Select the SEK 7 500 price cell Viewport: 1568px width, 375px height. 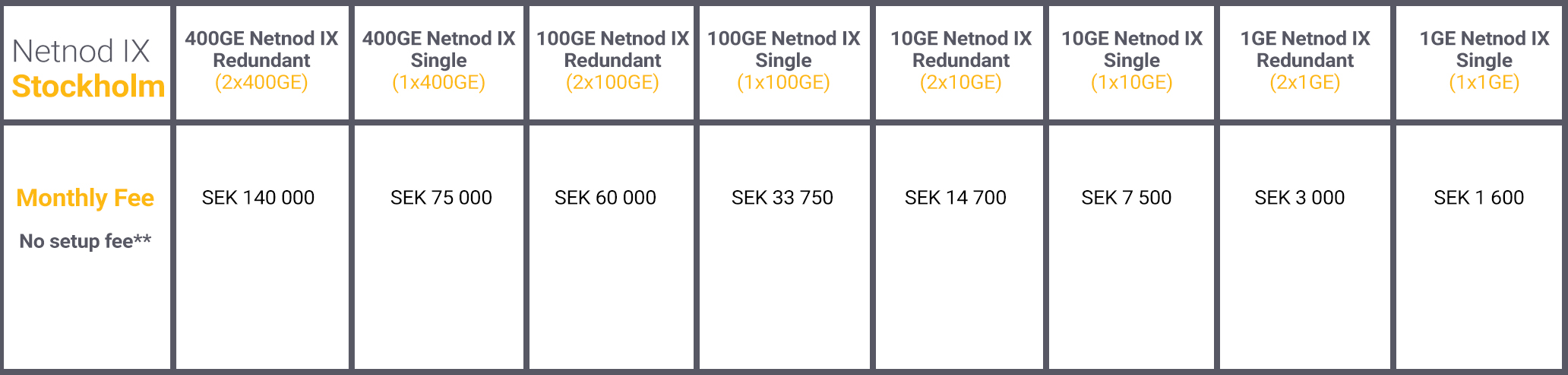click(x=1127, y=198)
